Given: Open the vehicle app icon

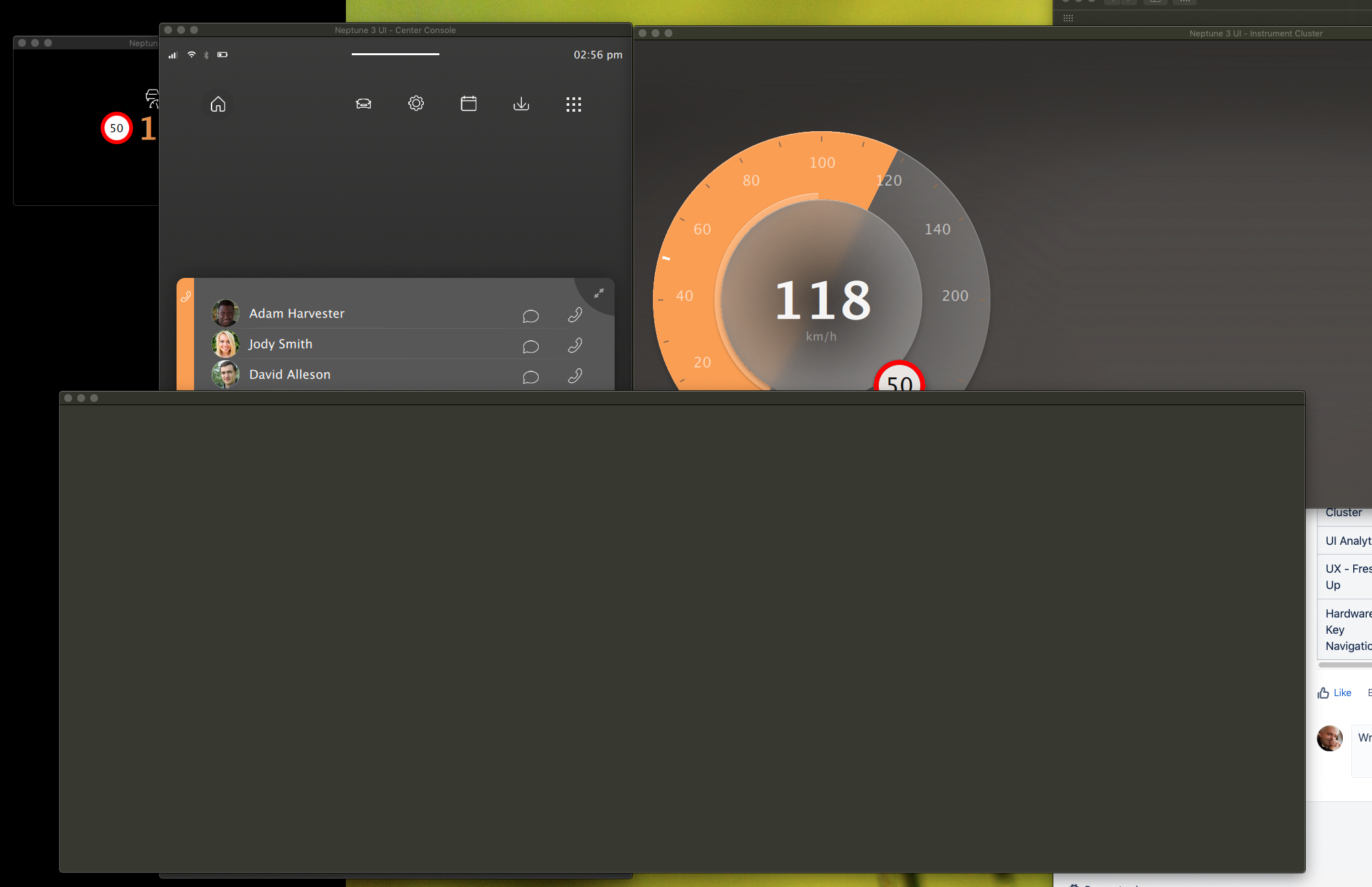Looking at the screenshot, I should [x=363, y=104].
